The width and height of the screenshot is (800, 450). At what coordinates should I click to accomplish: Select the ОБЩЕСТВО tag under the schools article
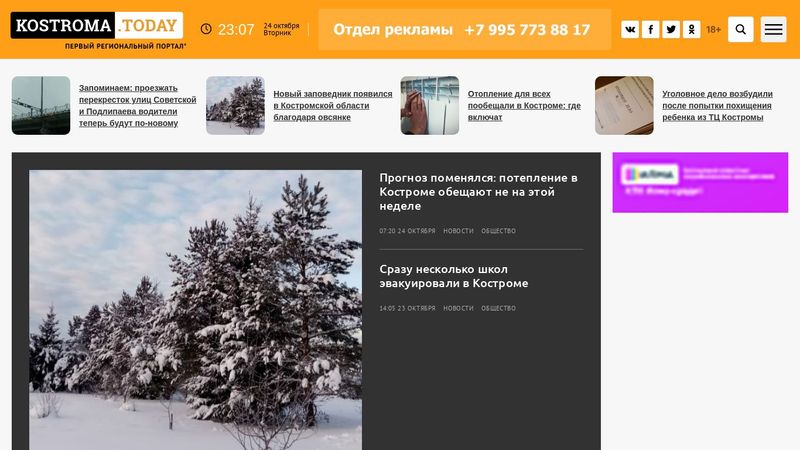498,308
